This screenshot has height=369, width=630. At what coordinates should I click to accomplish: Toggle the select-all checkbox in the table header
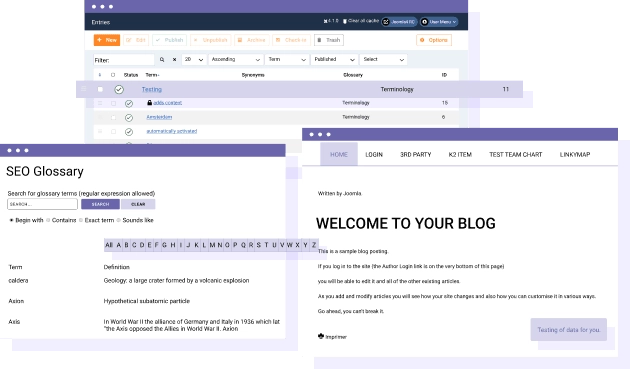(113, 75)
